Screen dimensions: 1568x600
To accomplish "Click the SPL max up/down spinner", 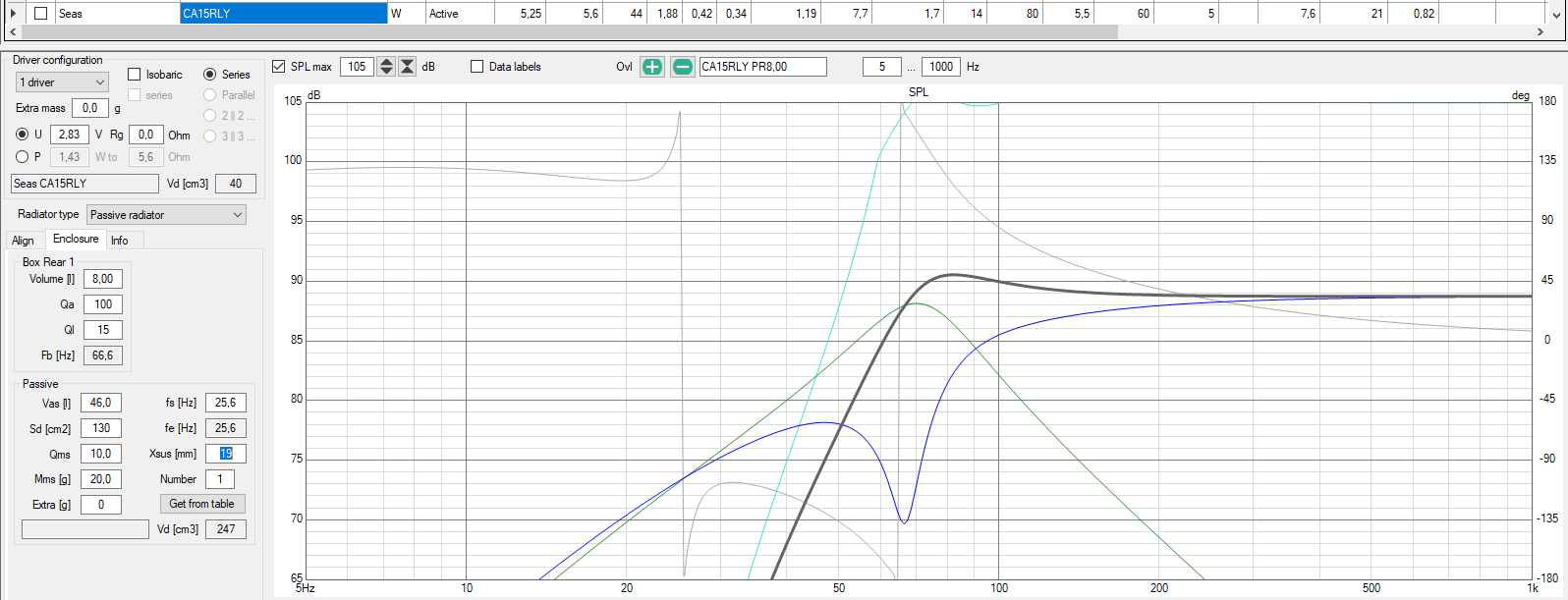I will point(387,67).
